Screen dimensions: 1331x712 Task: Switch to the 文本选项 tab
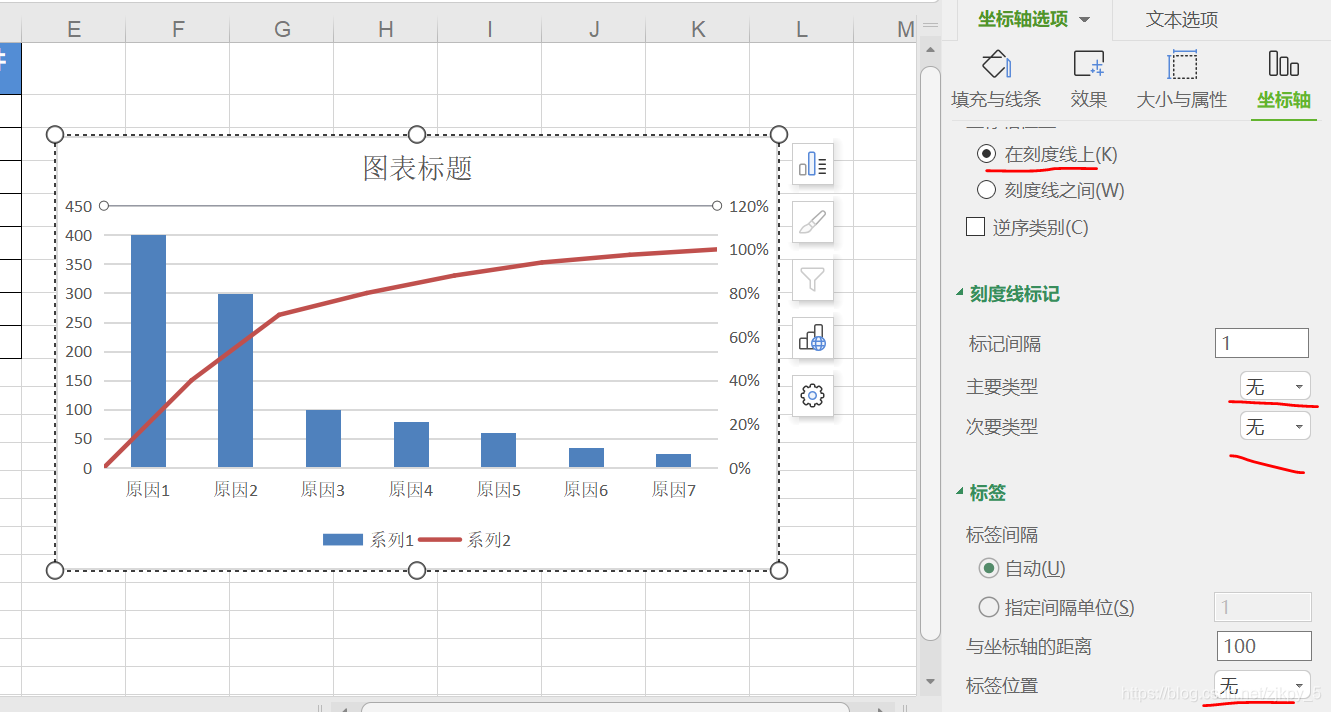tap(1182, 19)
